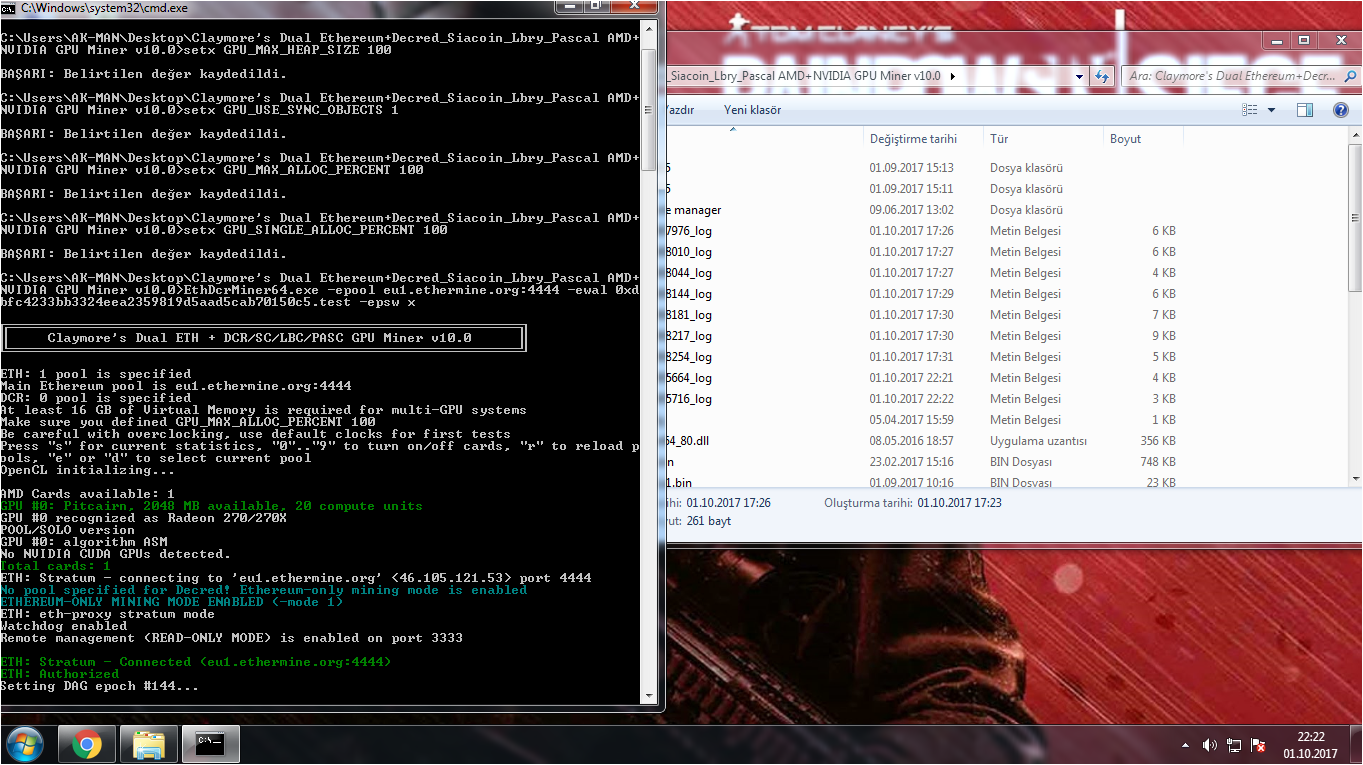Viewport: 1363px width, 765px height.
Task: Launch Google Chrome from the taskbar
Action: point(87,745)
